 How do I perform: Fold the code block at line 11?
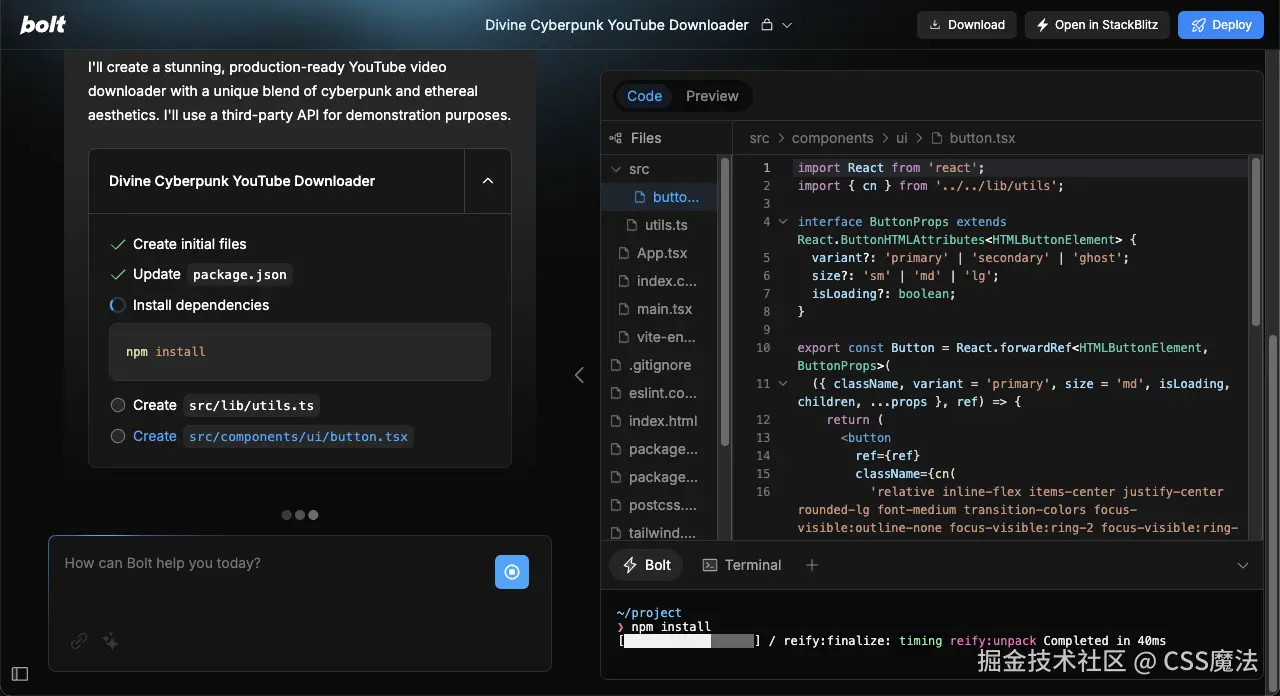point(783,384)
